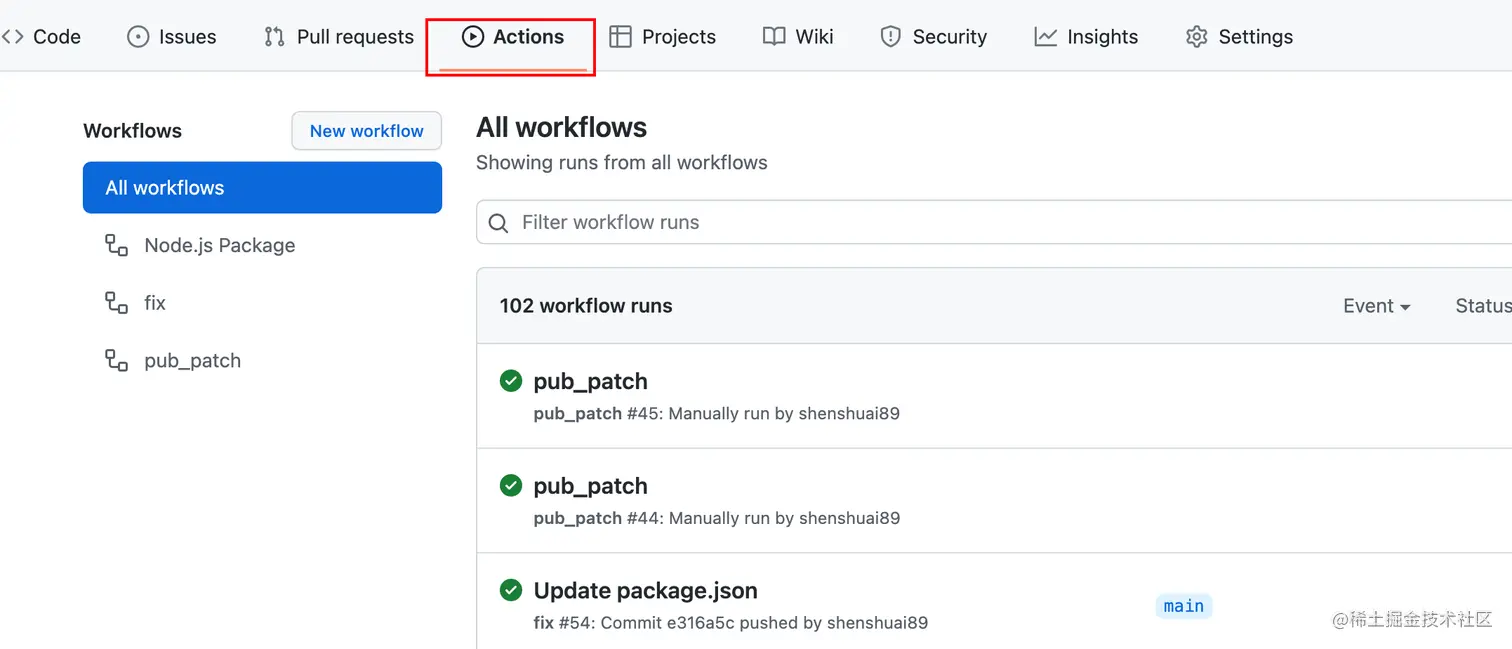1512x649 pixels.
Task: Open the Update package.json run
Action: [645, 590]
